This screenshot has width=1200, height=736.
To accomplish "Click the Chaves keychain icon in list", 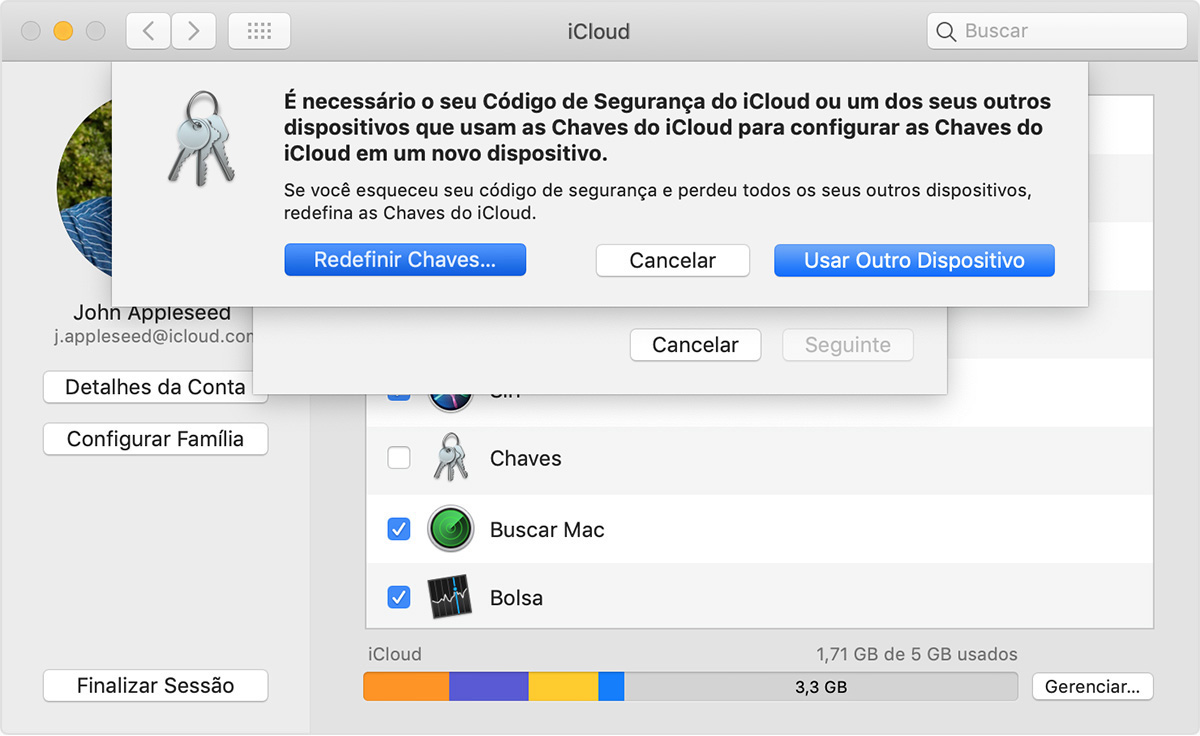I will [x=450, y=459].
